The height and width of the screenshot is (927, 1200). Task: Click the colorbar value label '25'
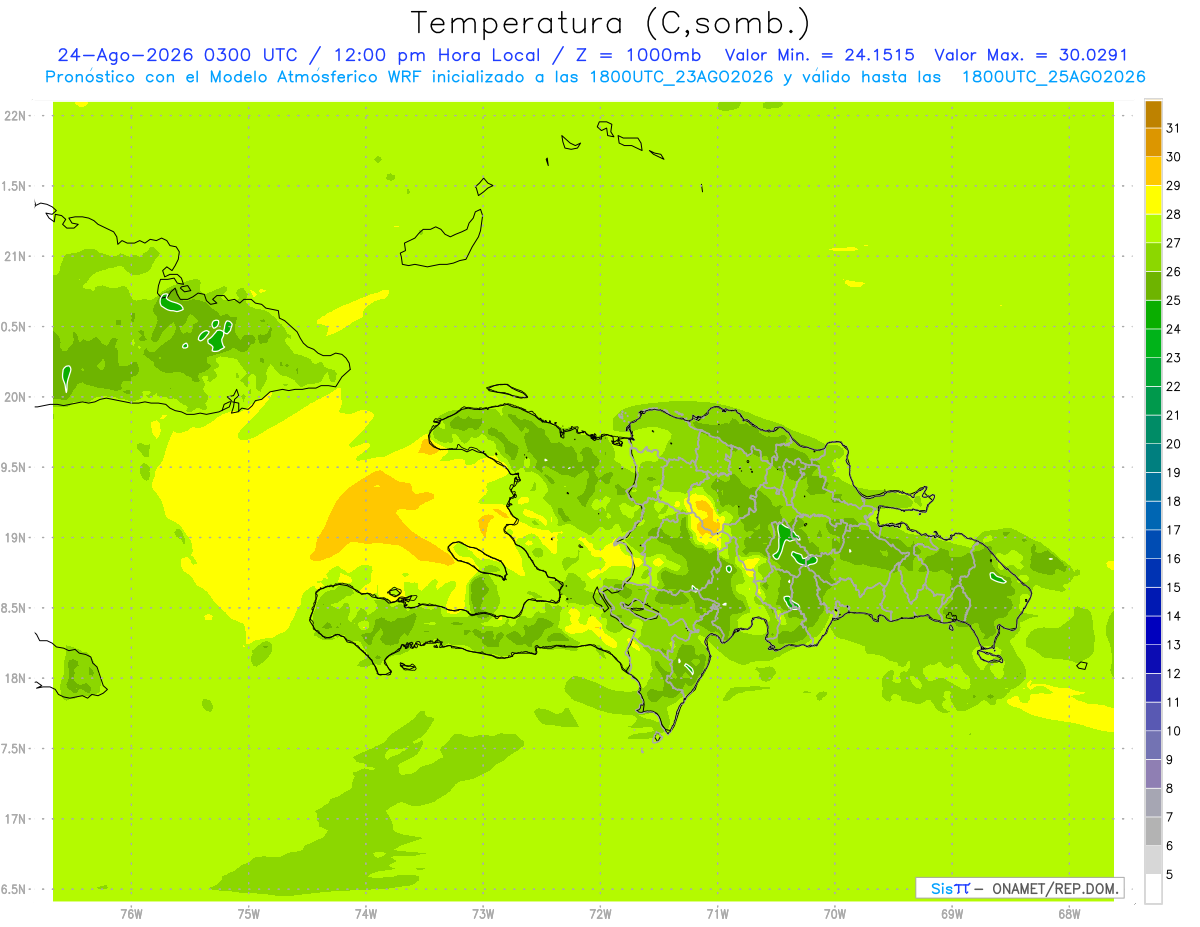(1174, 300)
